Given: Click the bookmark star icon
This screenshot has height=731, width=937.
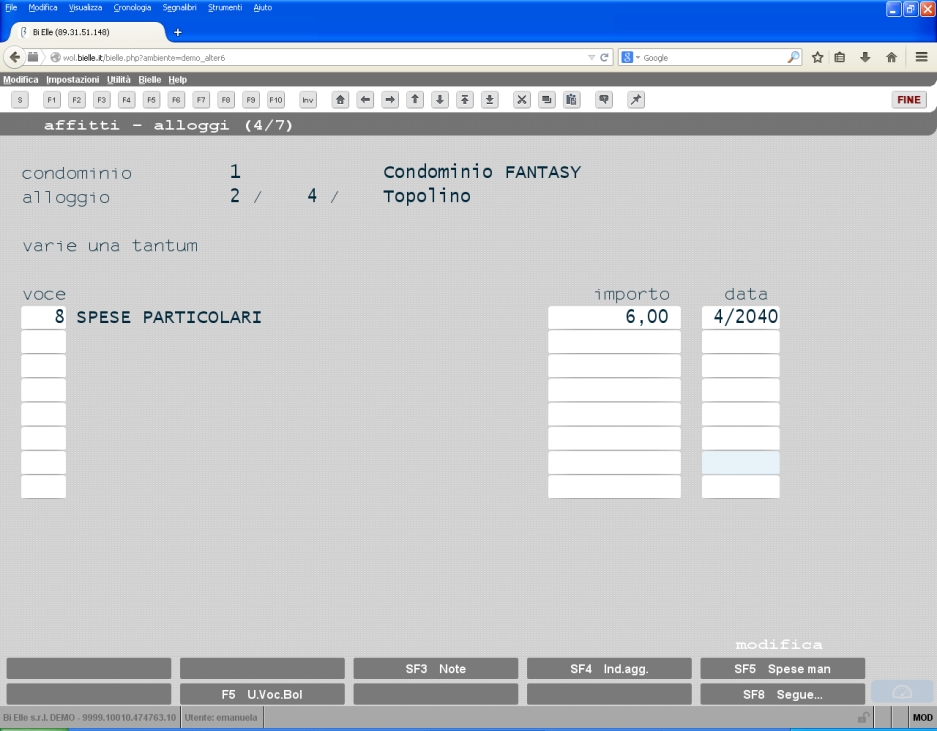Looking at the screenshot, I should pos(817,57).
